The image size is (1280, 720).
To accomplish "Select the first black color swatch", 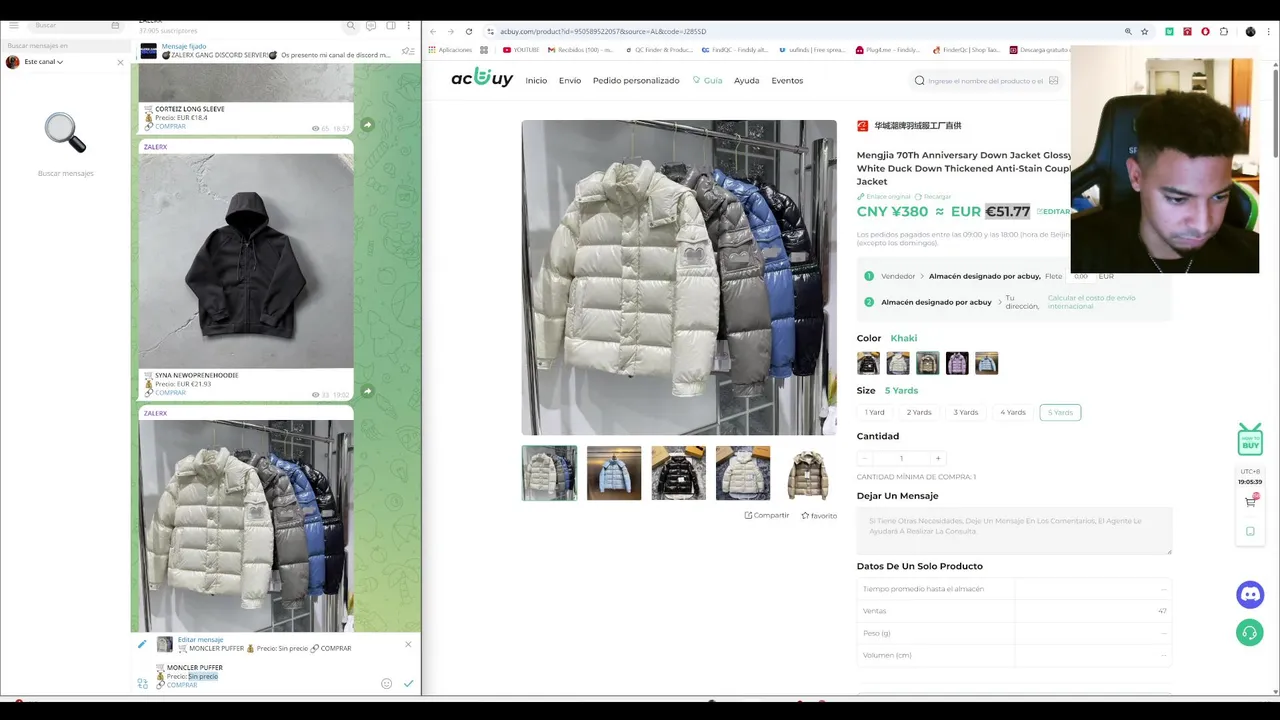I will tap(868, 363).
